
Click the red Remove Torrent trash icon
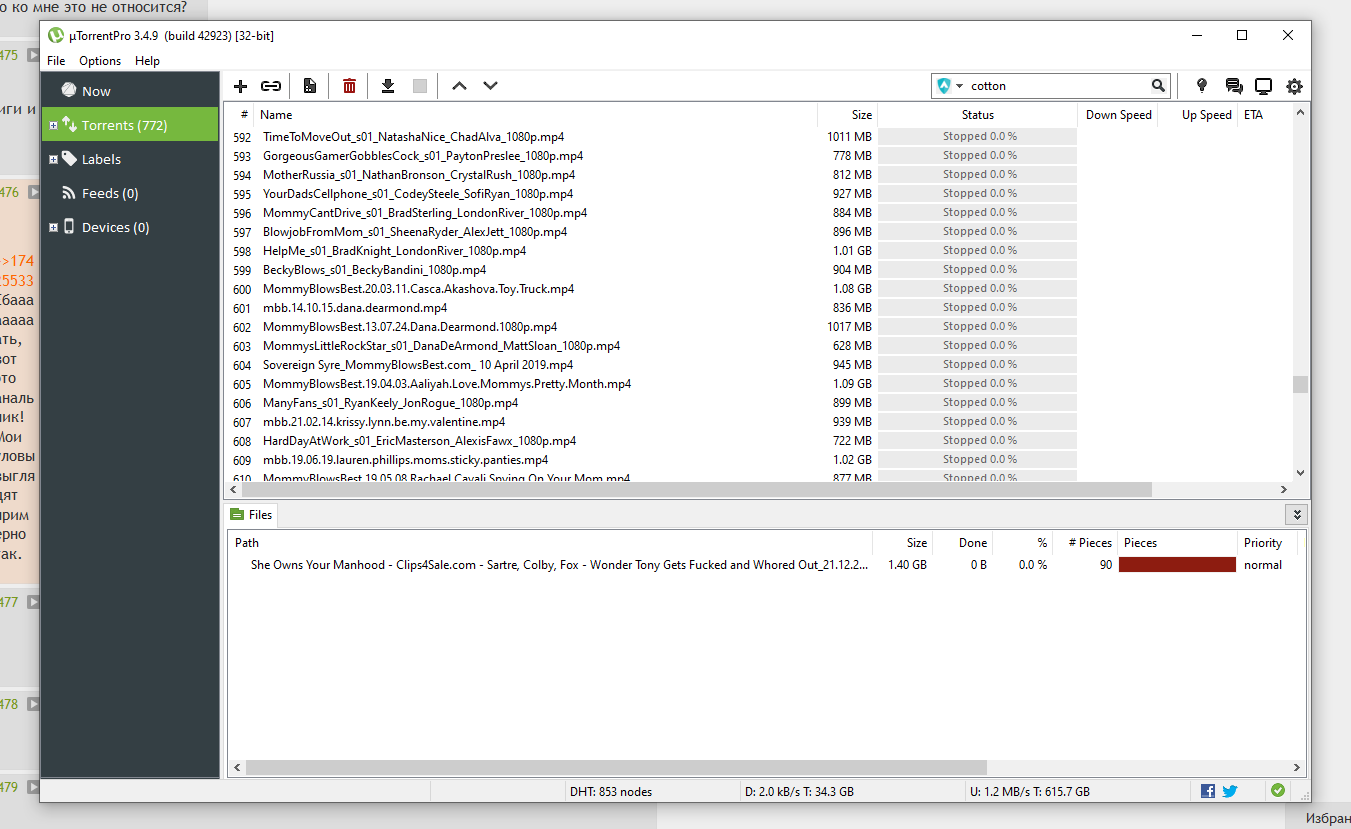349,86
